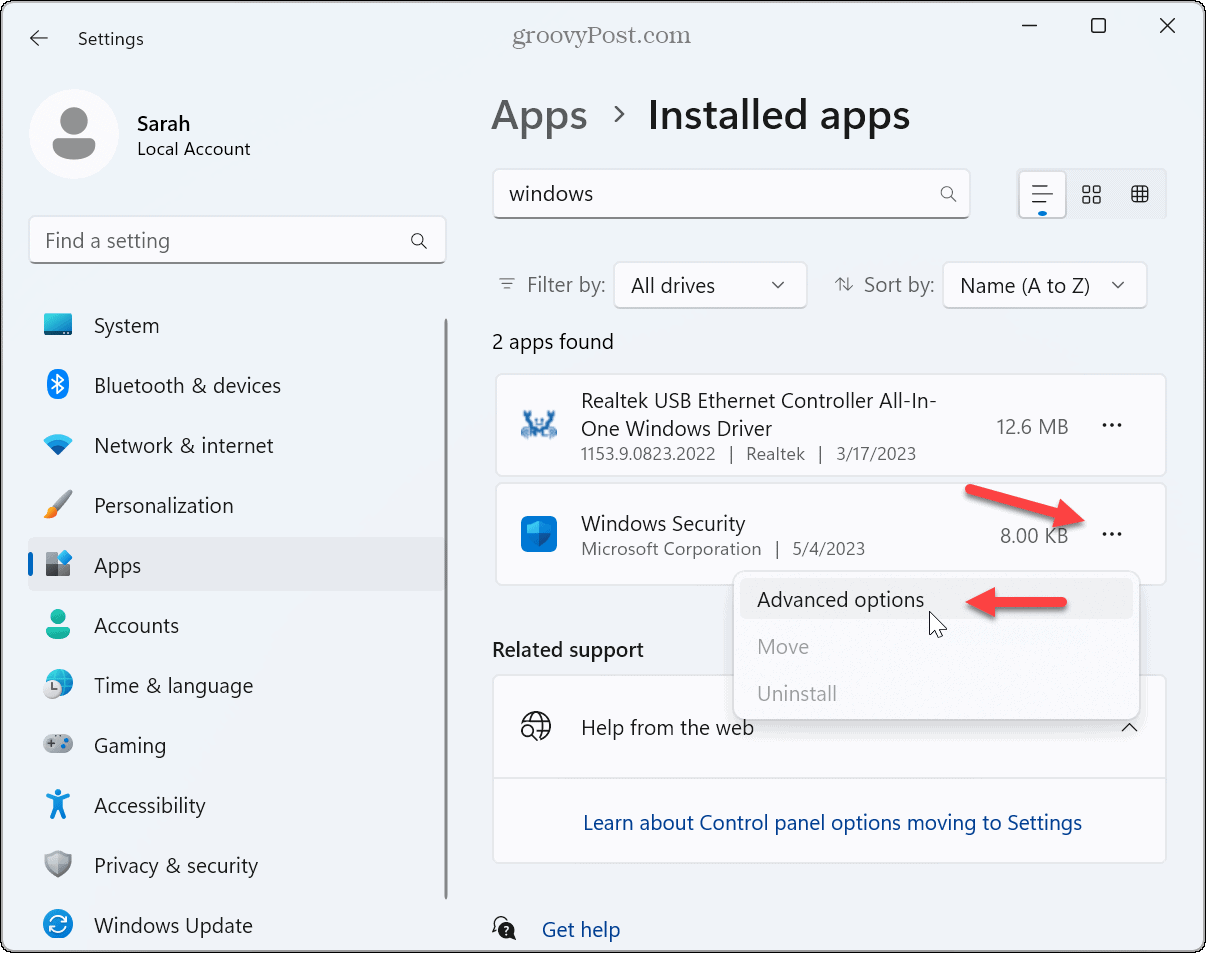Open Accounts settings page
1206x953 pixels.
[x=236, y=625]
